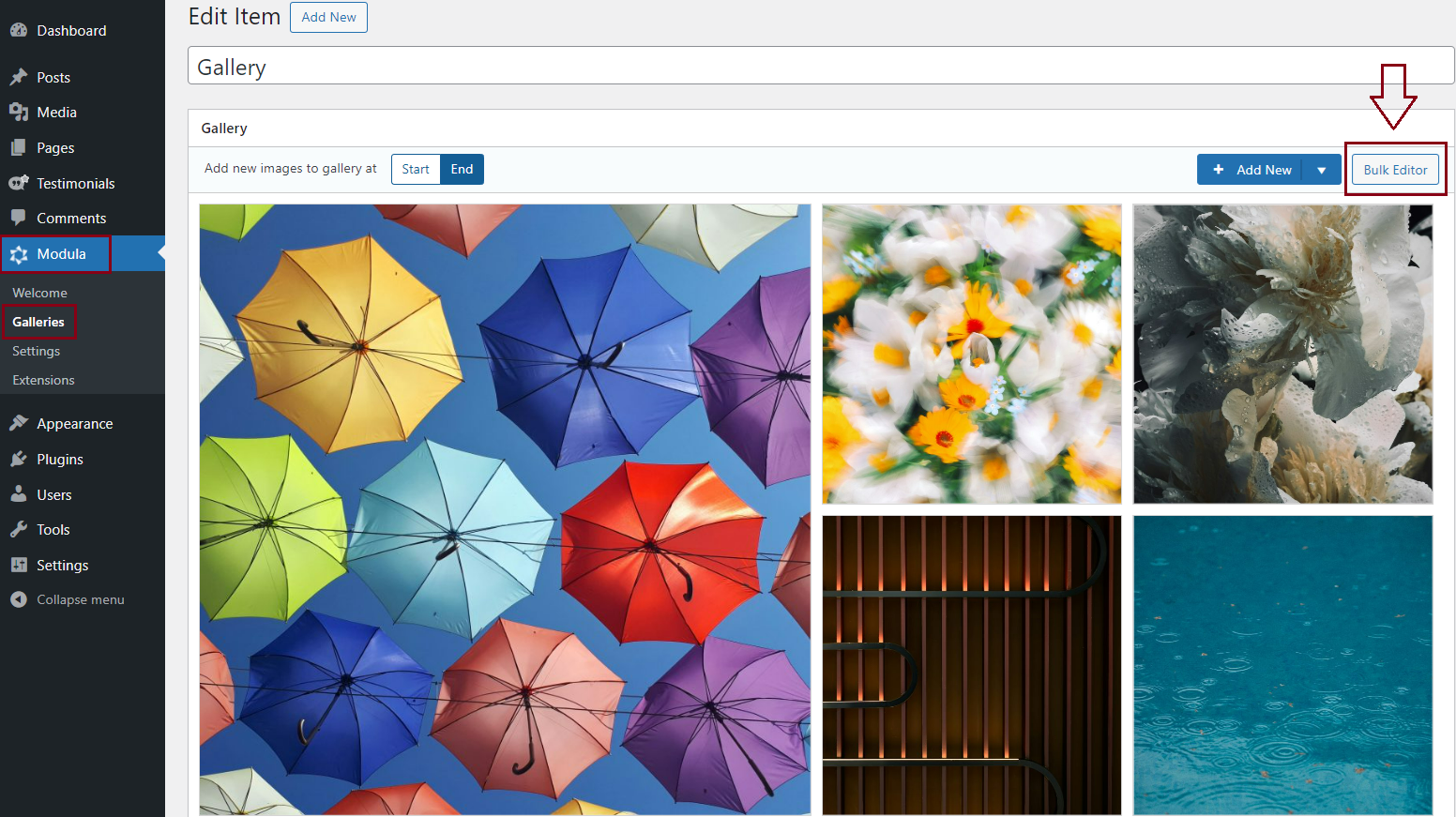
Task: Click the Appearance paintbrush icon
Action: 18,423
